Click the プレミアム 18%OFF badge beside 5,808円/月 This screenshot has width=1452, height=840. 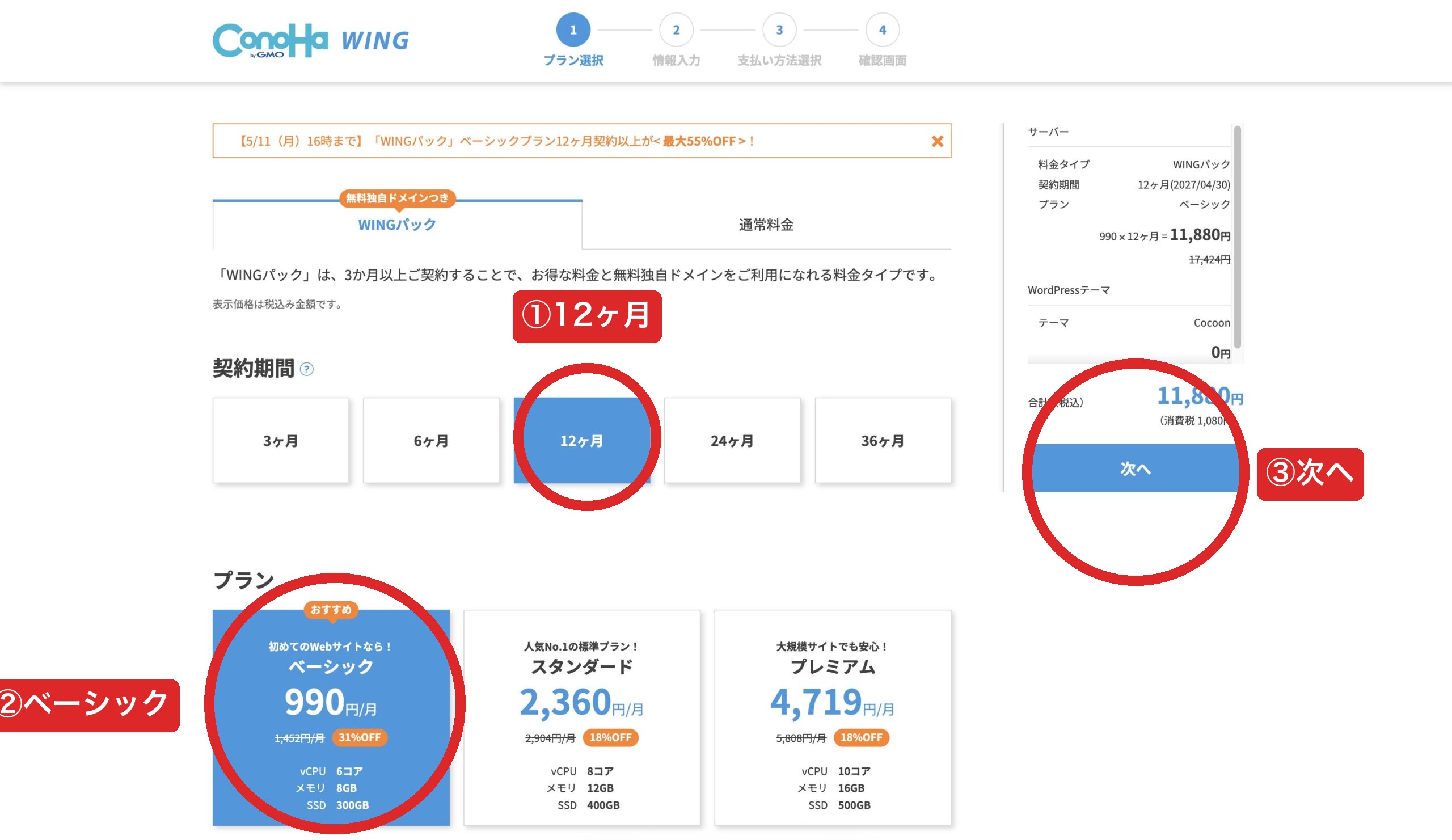coord(862,737)
